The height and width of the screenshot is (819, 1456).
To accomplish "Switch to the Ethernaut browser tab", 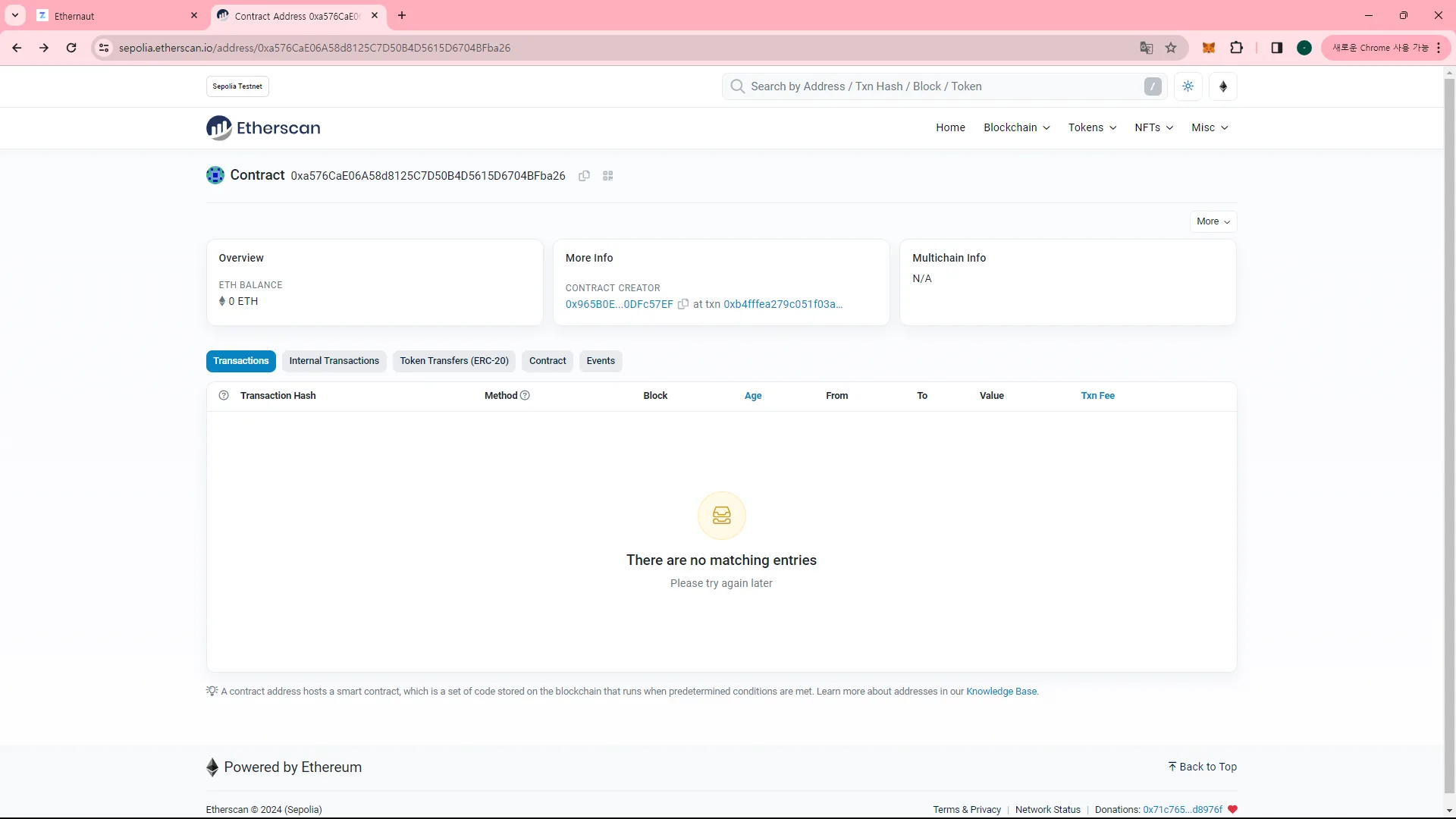I will click(x=118, y=15).
